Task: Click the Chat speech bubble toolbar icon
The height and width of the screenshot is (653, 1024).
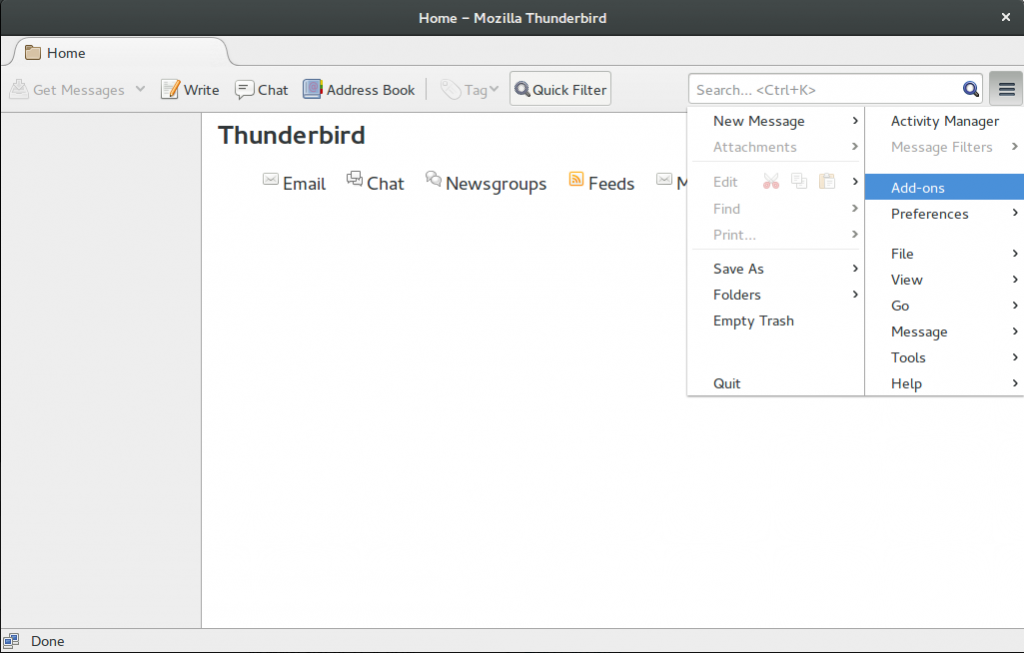Action: click(x=244, y=89)
